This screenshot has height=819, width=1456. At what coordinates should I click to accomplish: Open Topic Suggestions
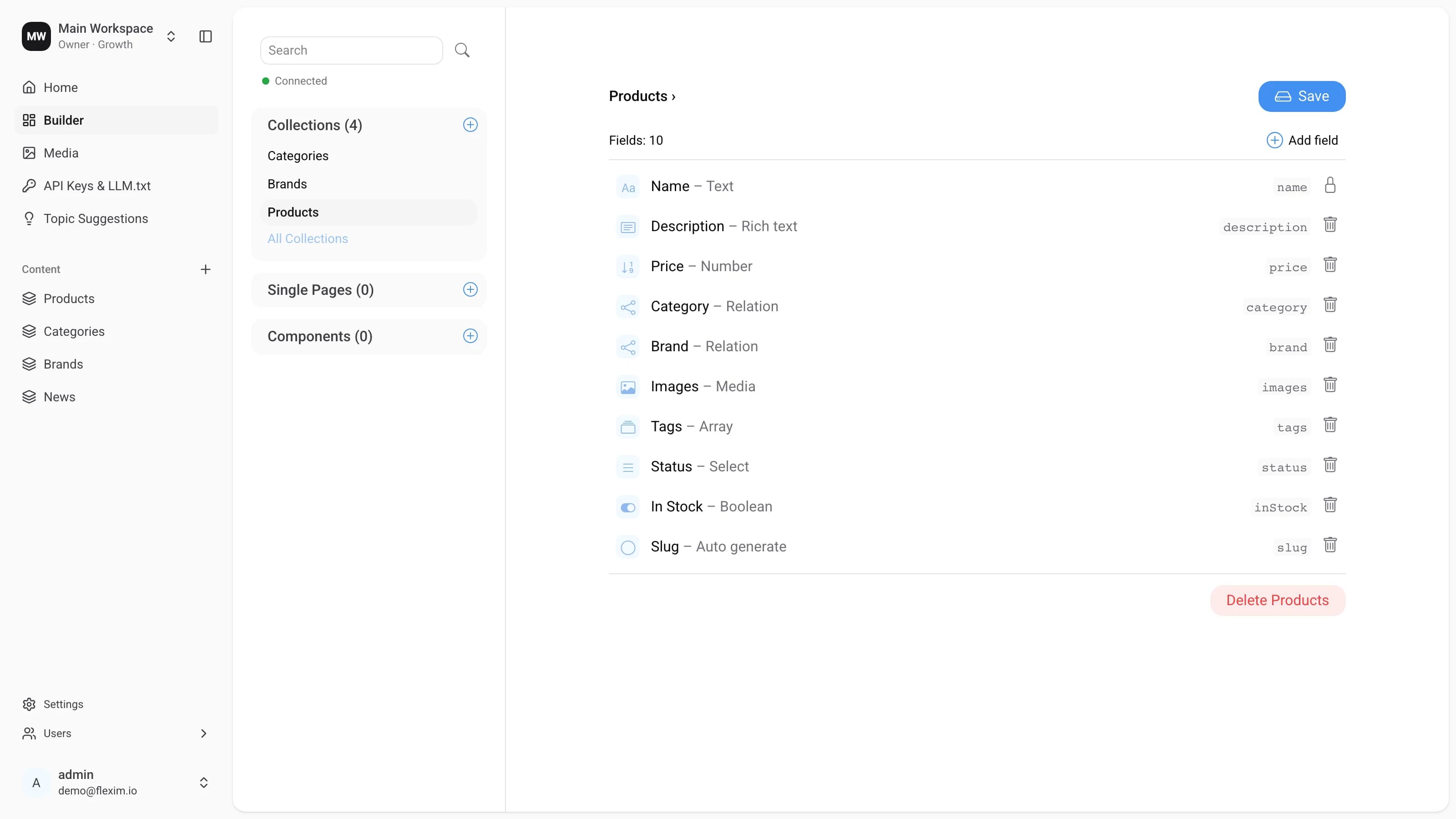click(116, 219)
